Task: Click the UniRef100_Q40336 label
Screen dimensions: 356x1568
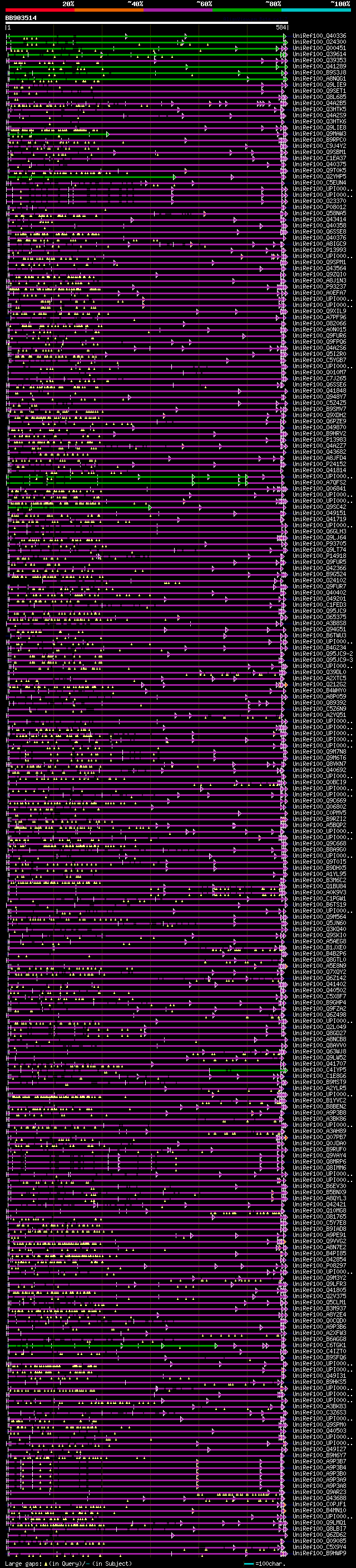Action: click(x=319, y=36)
